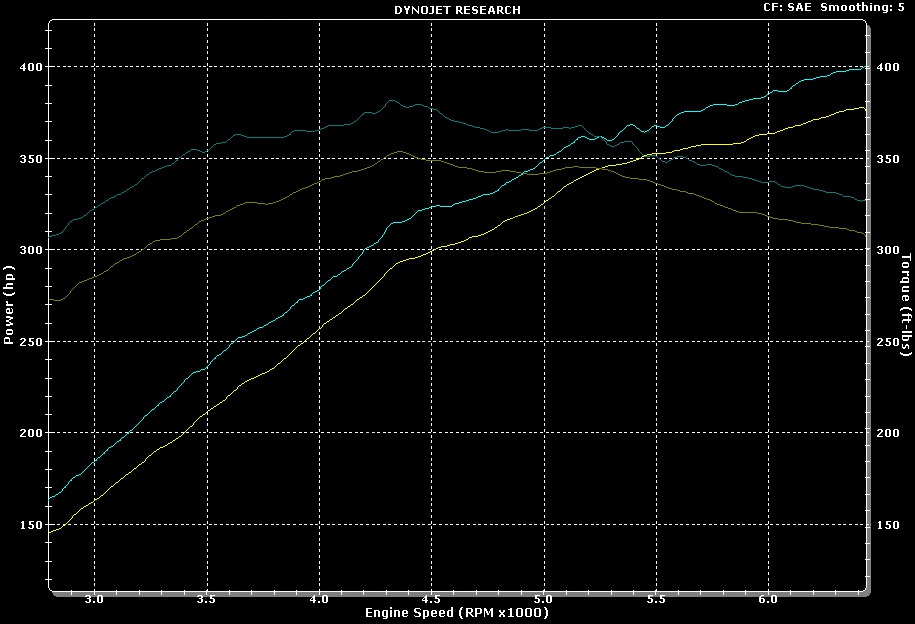Select the 5.0 RPM axis tick label
The image size is (915, 624).
[544, 600]
